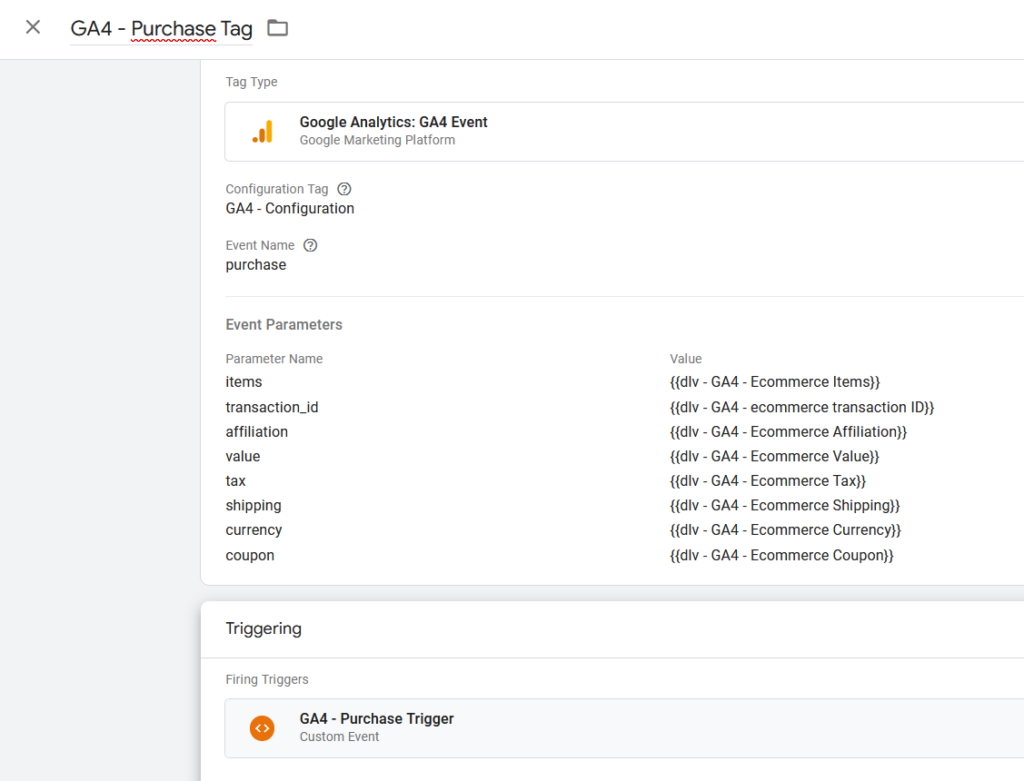Screen dimensions: 1024x781
Task: Open help icon next to Configuration Tag
Action: [344, 189]
